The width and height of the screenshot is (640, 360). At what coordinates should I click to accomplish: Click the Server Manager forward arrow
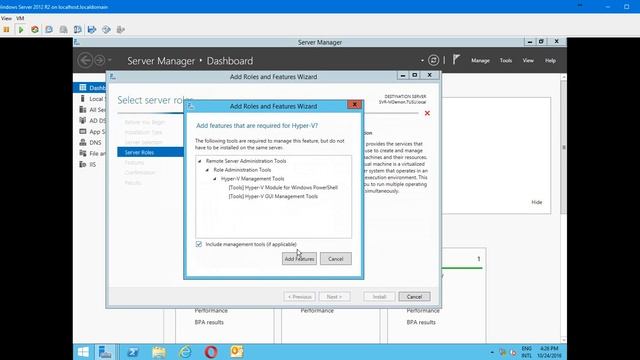(99, 60)
